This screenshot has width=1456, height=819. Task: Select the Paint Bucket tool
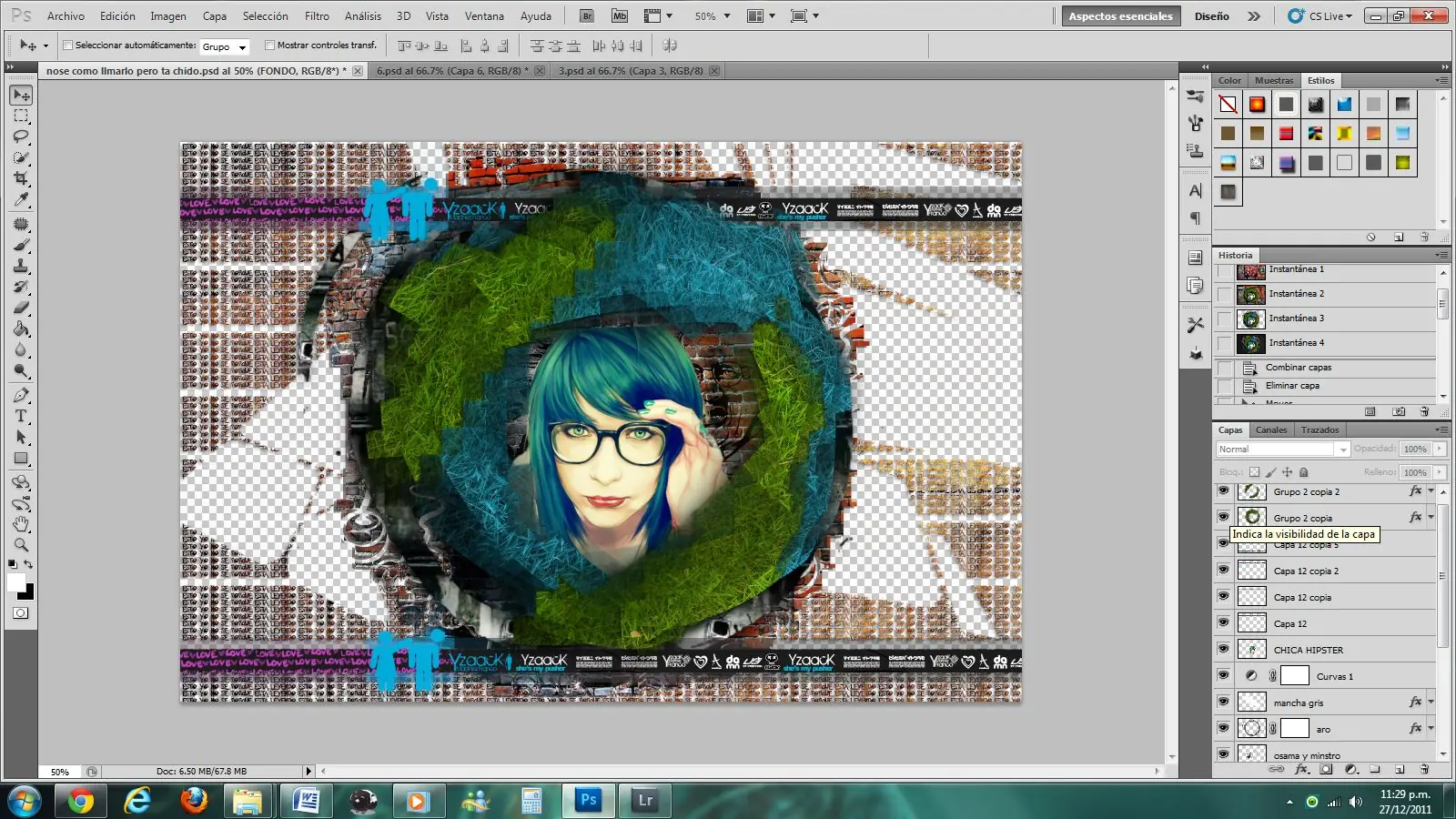[x=21, y=329]
